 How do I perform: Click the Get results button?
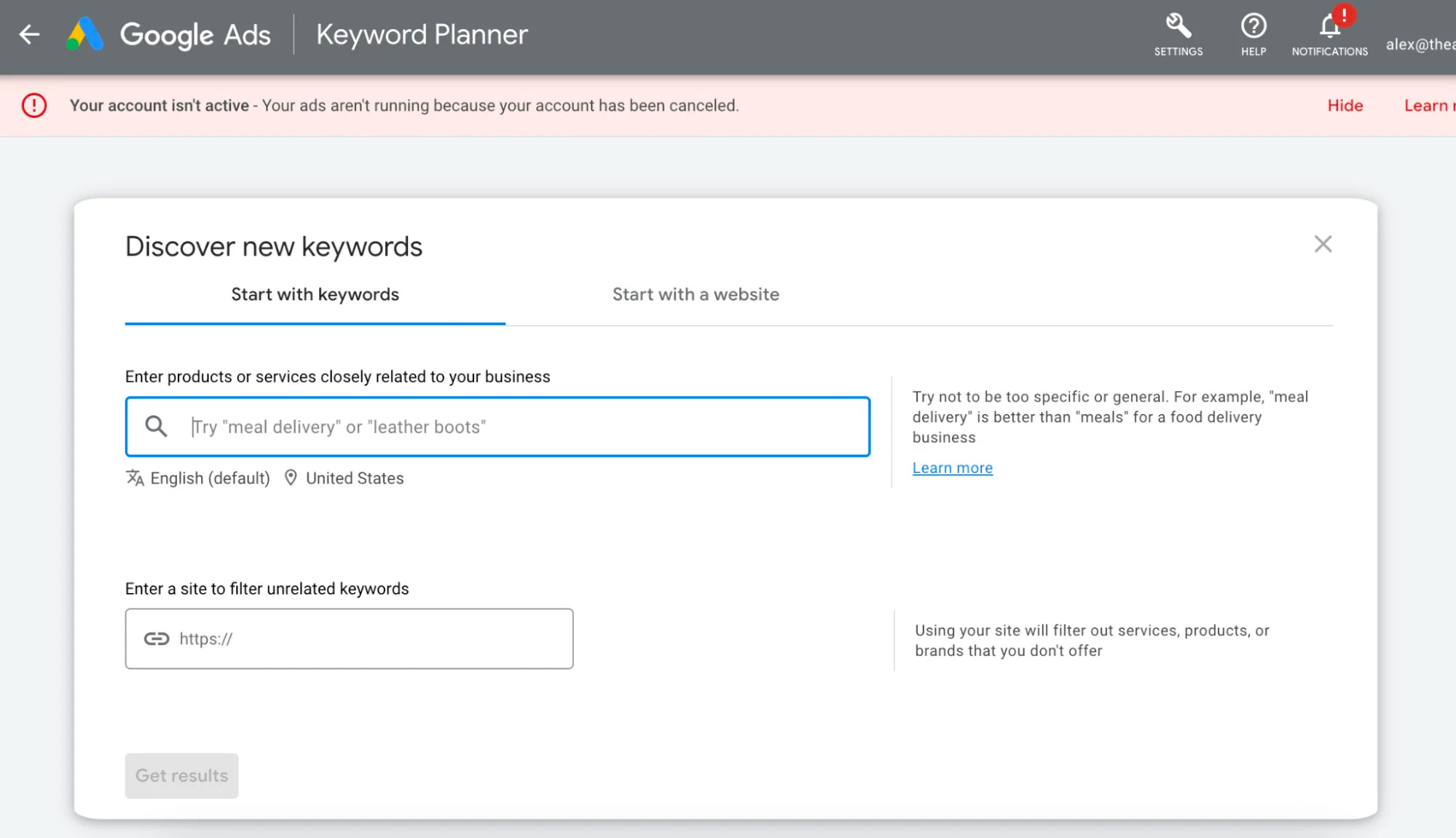coord(181,775)
